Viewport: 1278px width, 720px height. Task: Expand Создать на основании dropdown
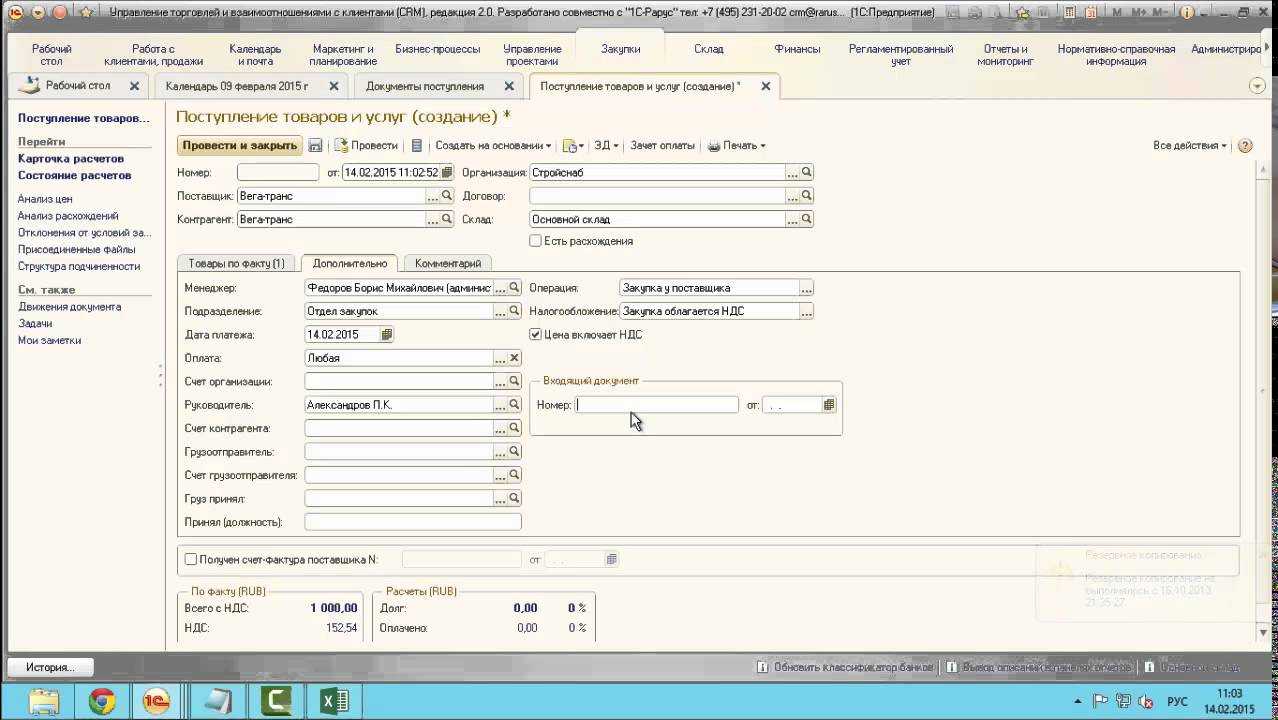[493, 146]
